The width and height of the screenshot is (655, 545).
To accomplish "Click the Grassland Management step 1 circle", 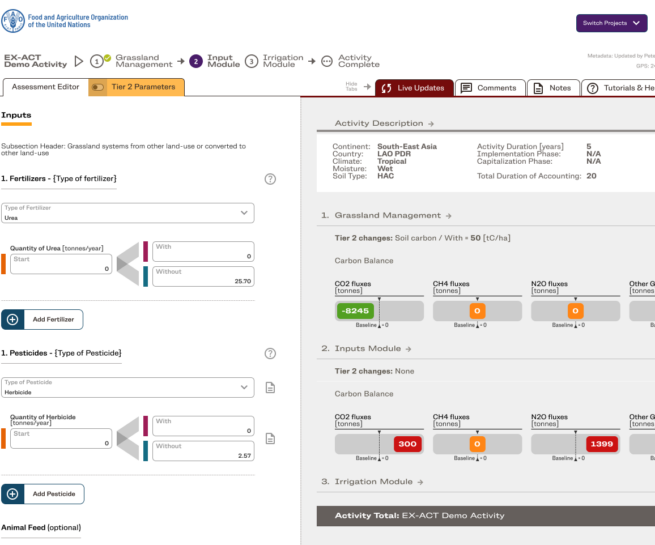I will pyautogui.click(x=98, y=61).
